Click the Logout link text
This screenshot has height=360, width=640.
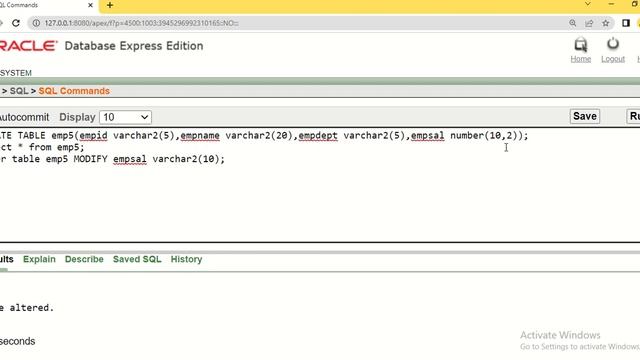[x=613, y=59]
